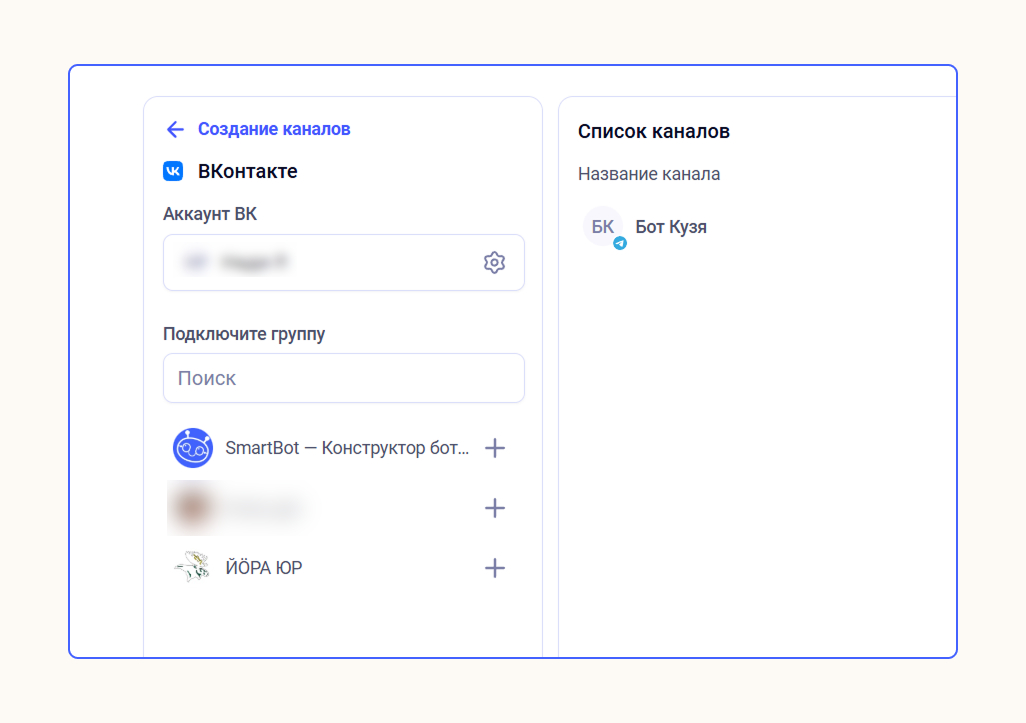
Task: Click the БК avatar of Бот Кузя
Action: click(x=602, y=226)
